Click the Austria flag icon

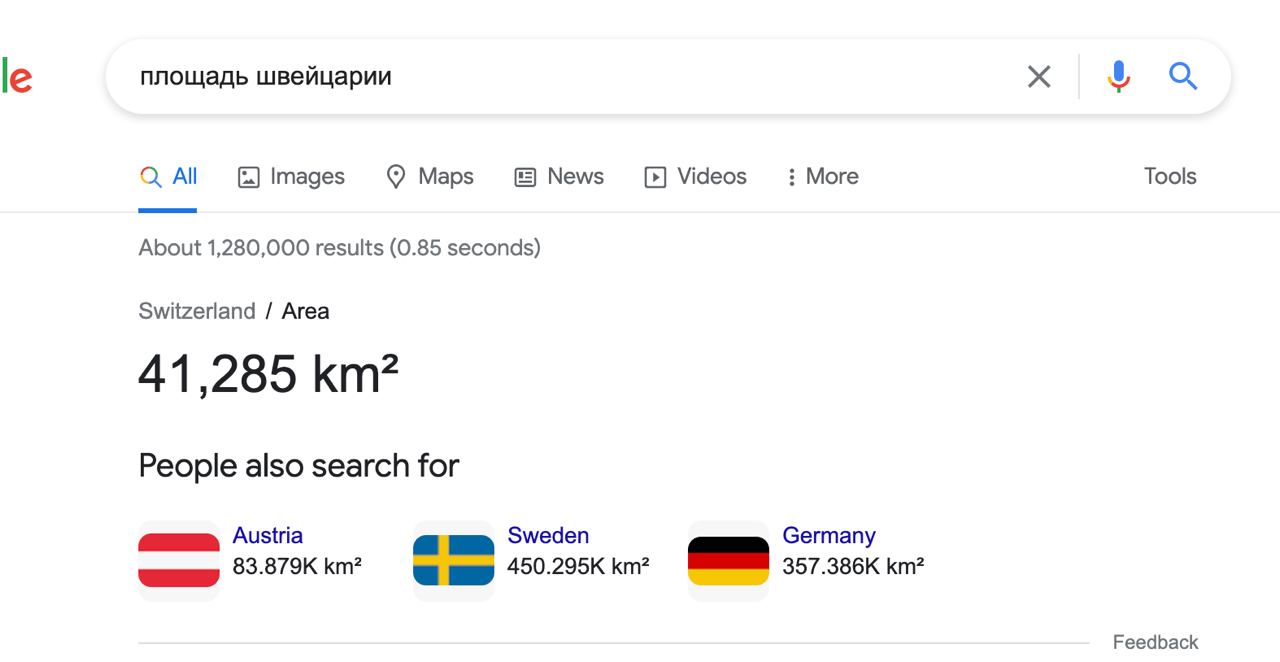click(x=179, y=560)
